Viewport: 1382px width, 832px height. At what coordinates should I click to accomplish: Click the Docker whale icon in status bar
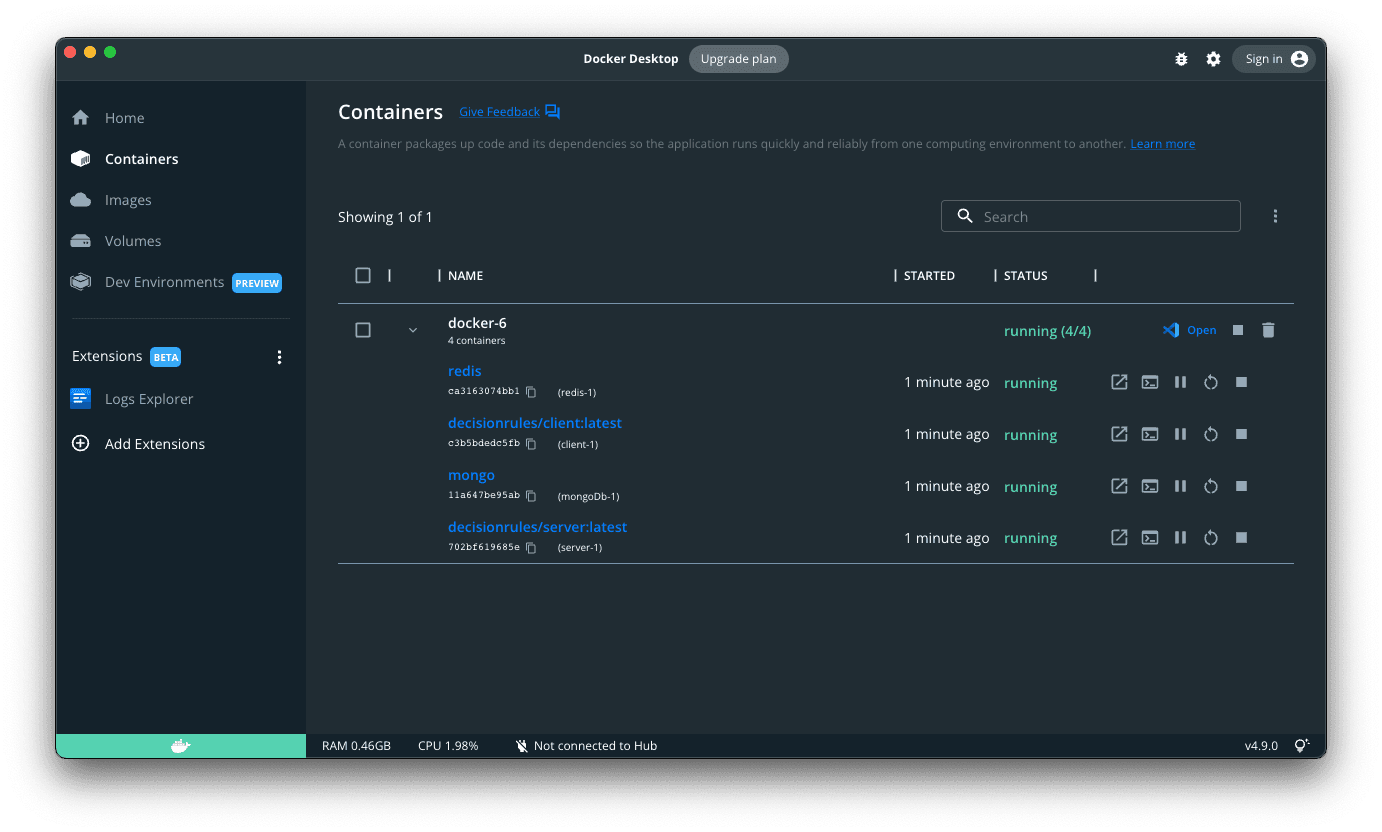tap(181, 746)
